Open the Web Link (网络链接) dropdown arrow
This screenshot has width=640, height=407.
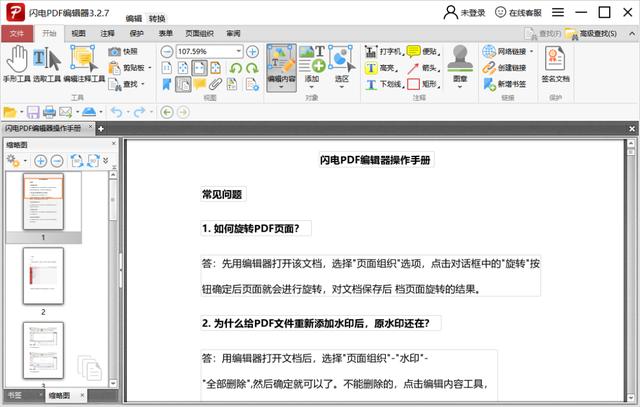pos(531,51)
